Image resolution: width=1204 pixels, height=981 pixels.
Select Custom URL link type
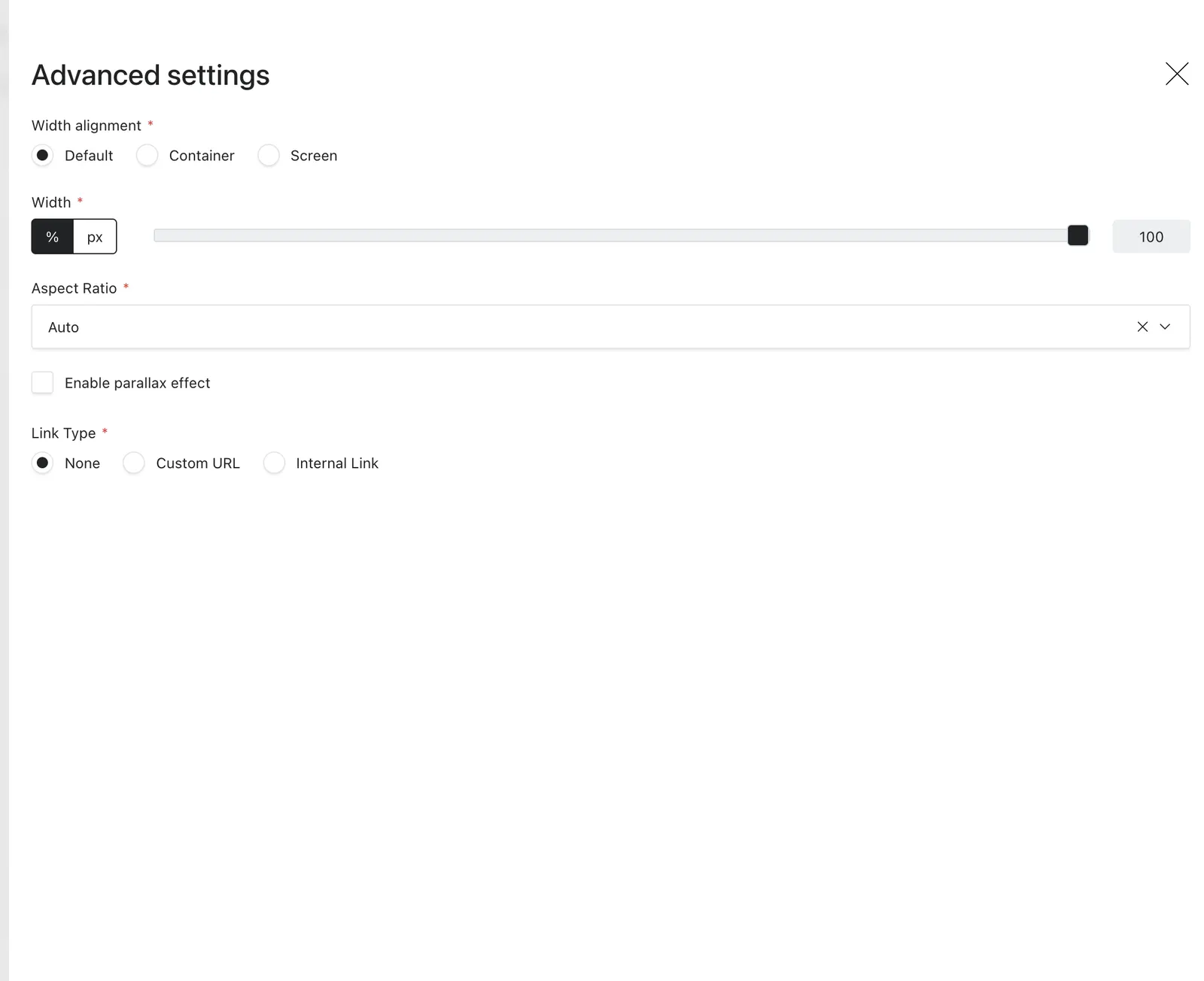[134, 463]
